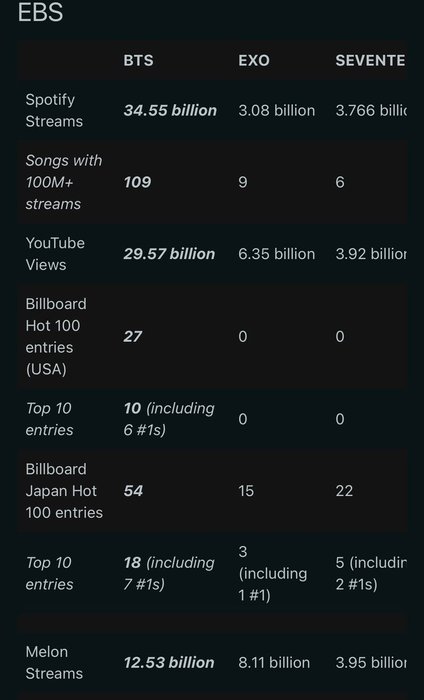Select BTS 12.53 billion Melon value

[169, 662]
